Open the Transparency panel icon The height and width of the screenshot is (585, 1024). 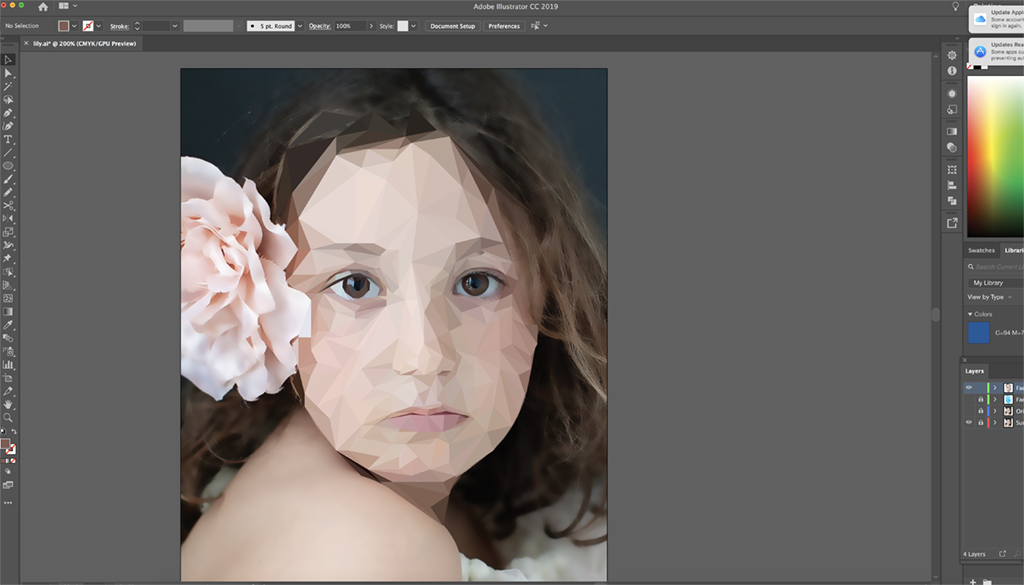(952, 147)
